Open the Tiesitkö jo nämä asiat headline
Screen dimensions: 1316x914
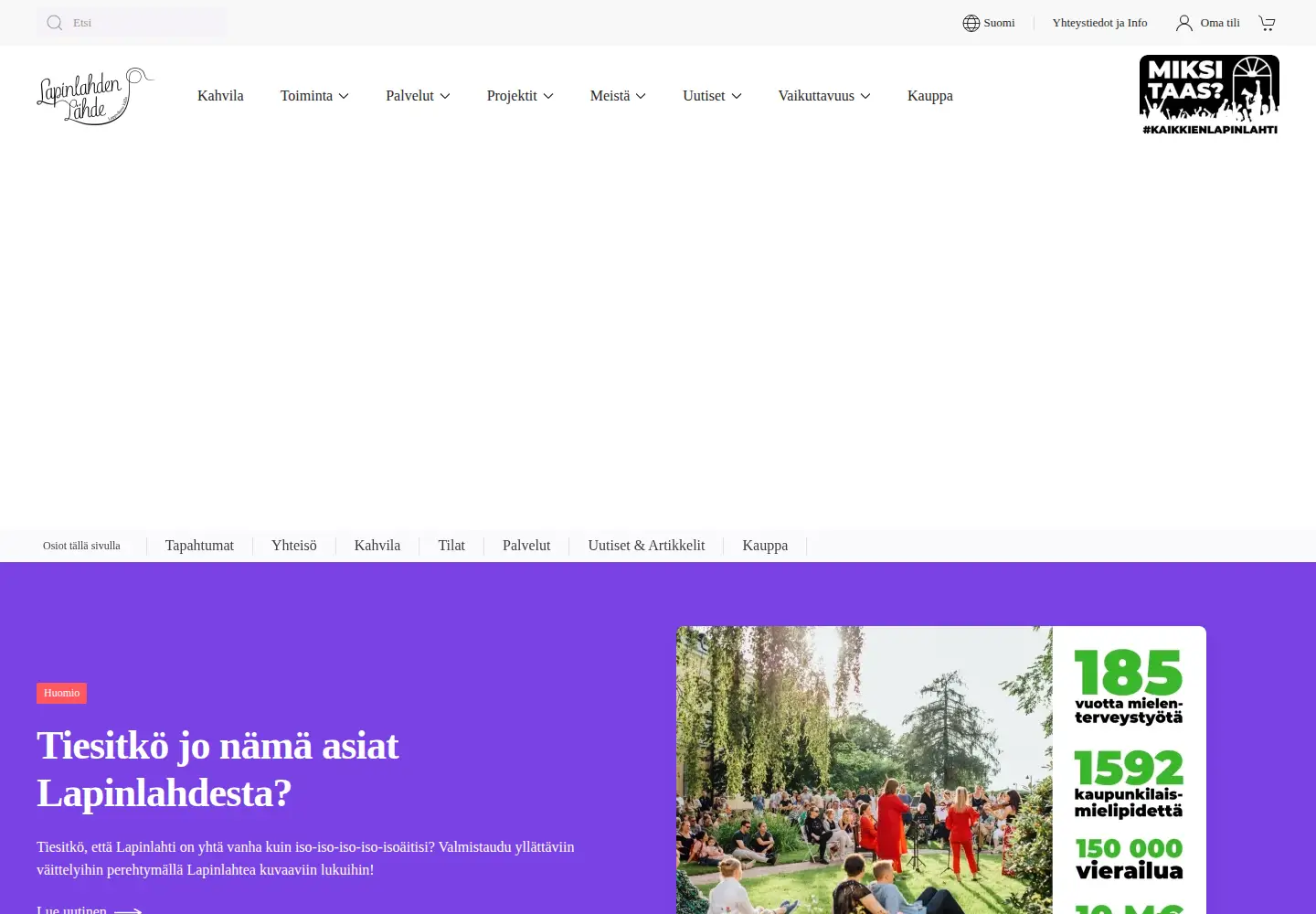point(218,769)
